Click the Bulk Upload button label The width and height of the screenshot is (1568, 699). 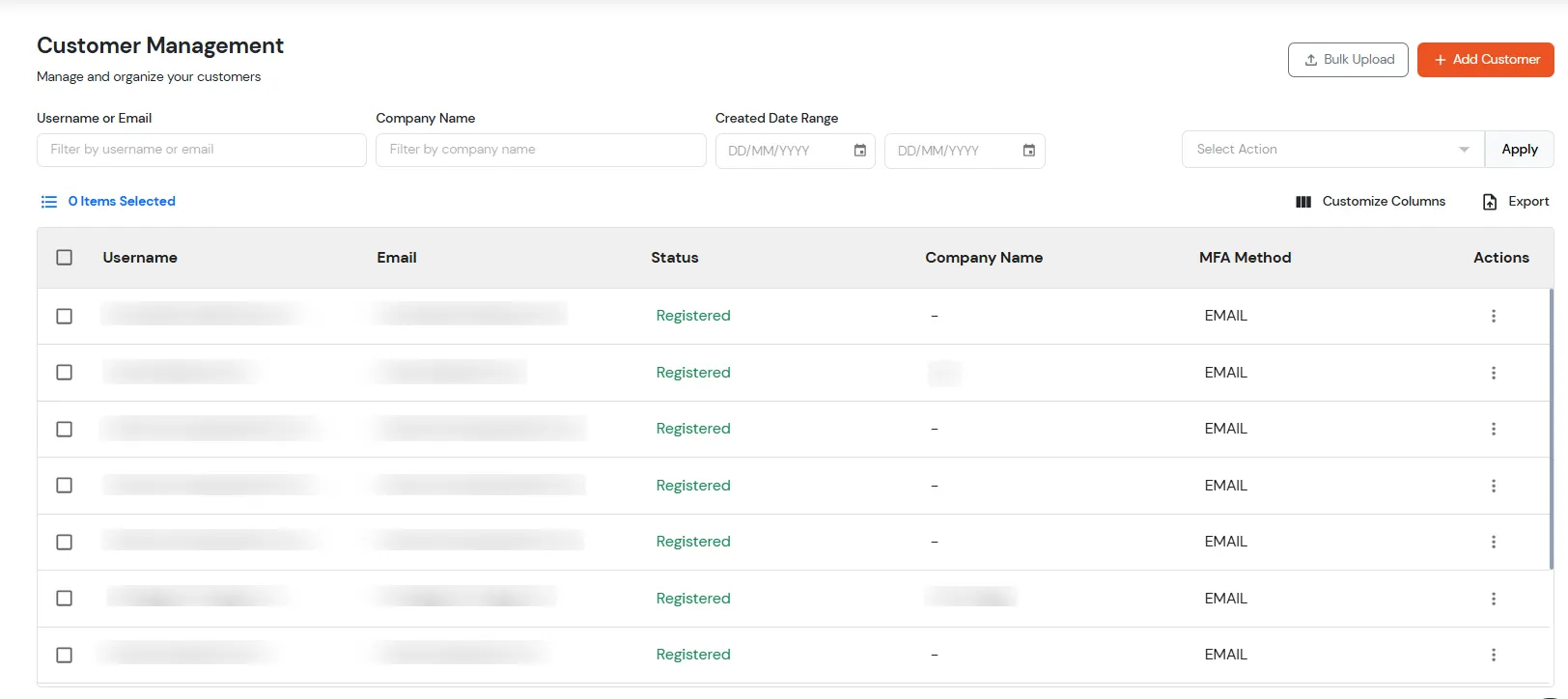pos(1359,60)
